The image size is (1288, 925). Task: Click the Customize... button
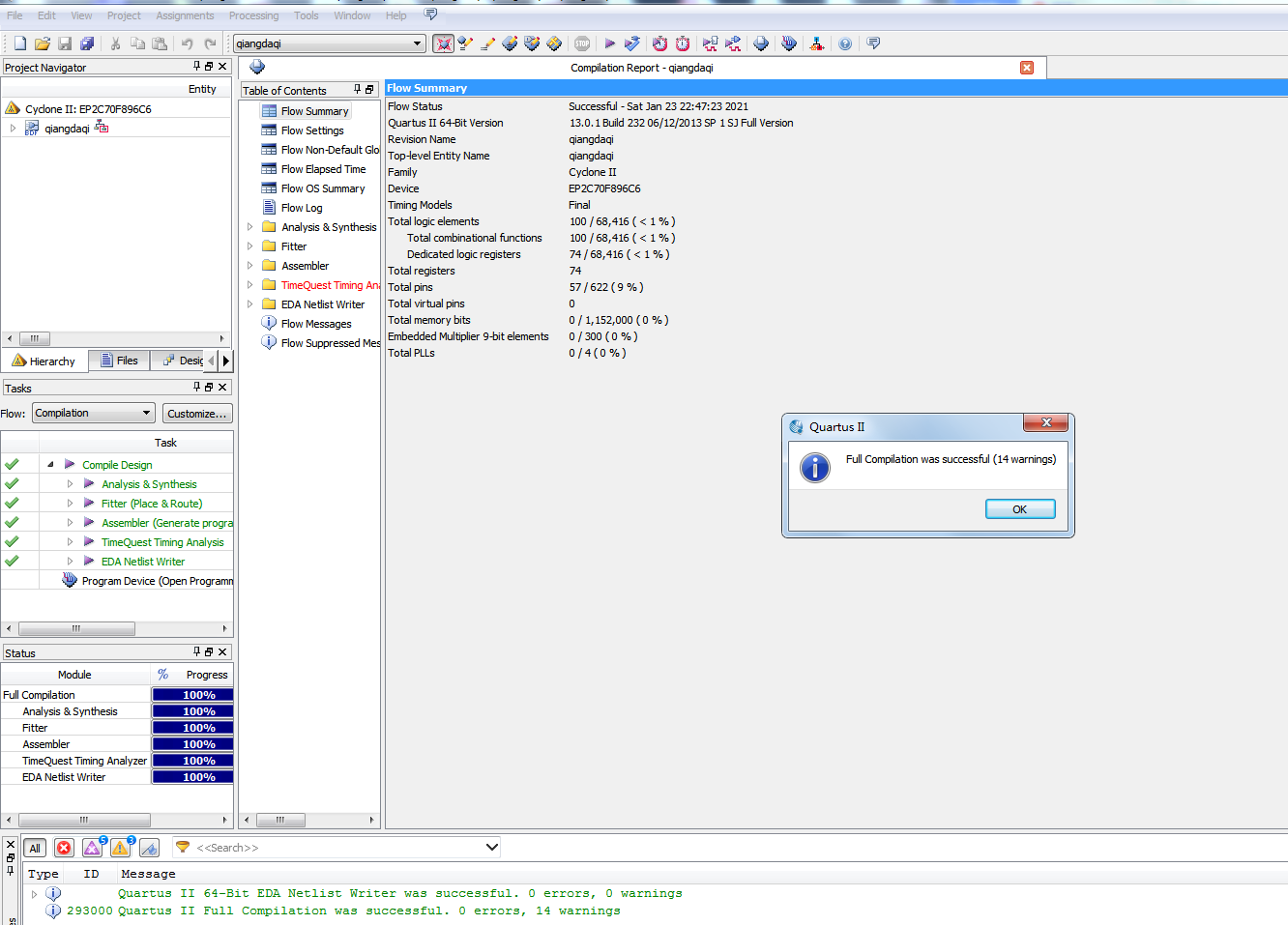(x=197, y=414)
